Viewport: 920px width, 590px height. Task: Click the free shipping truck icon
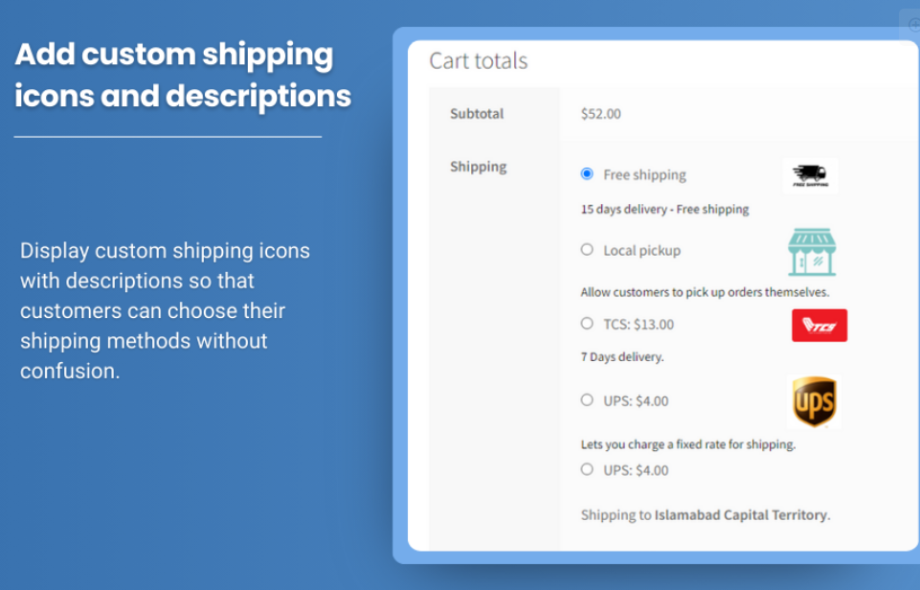point(809,175)
